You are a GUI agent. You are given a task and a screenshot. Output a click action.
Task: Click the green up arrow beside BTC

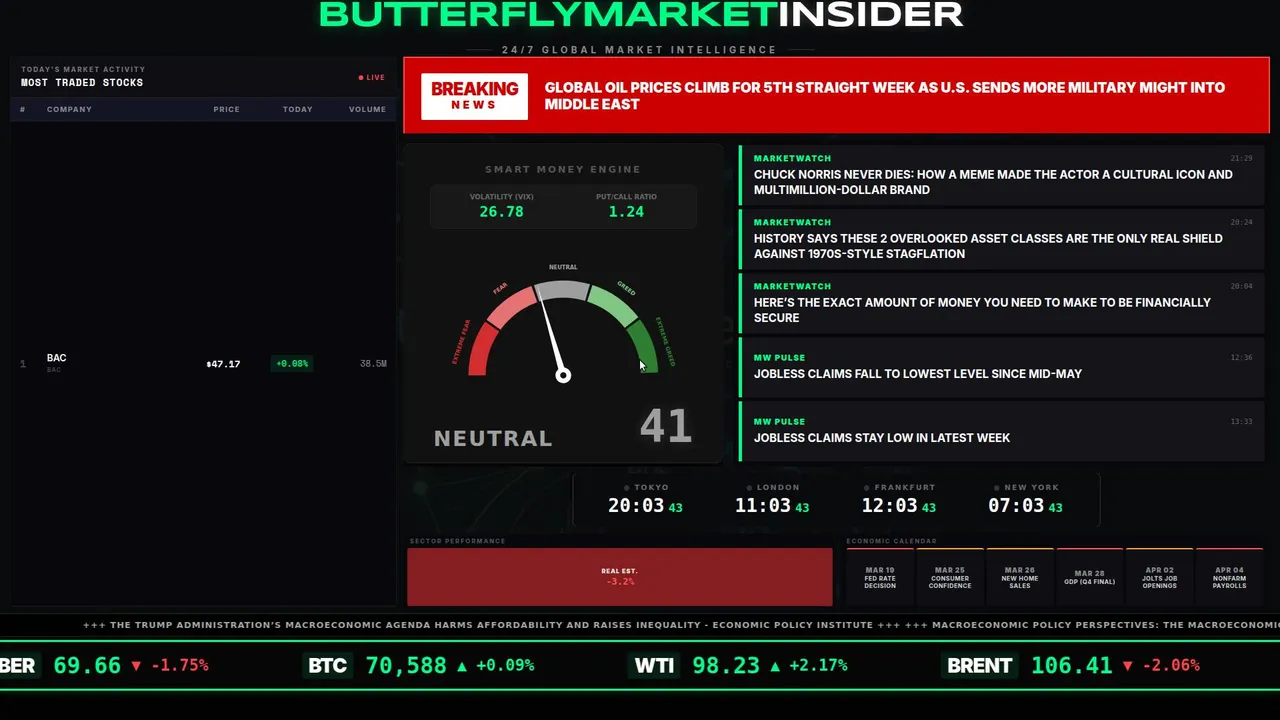(462, 665)
